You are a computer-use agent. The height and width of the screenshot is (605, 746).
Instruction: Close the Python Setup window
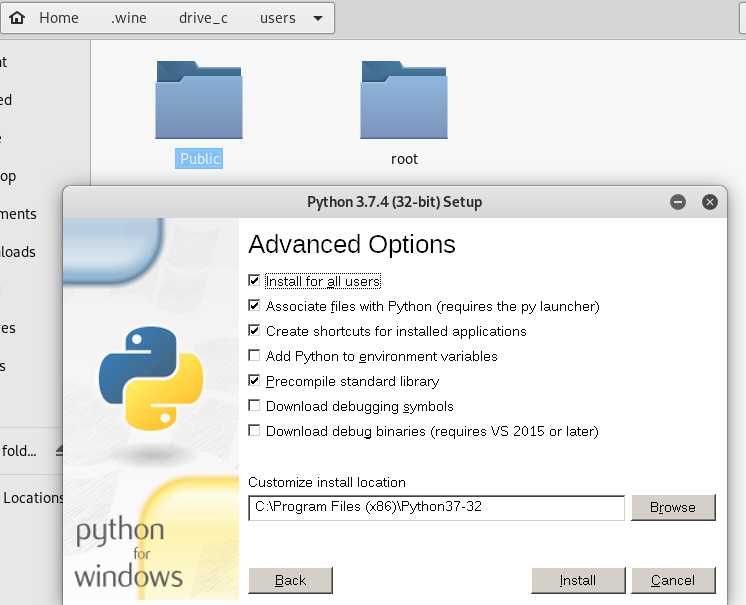[710, 202]
